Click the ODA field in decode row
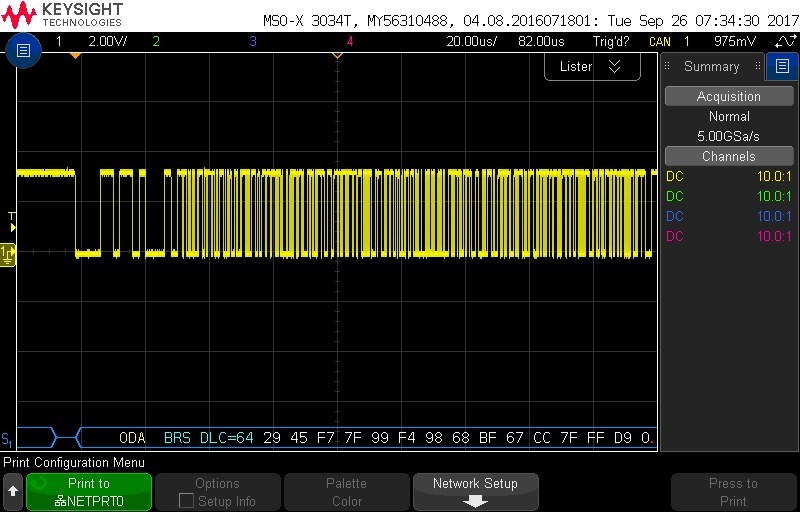The height and width of the screenshot is (512, 800). [x=132, y=438]
